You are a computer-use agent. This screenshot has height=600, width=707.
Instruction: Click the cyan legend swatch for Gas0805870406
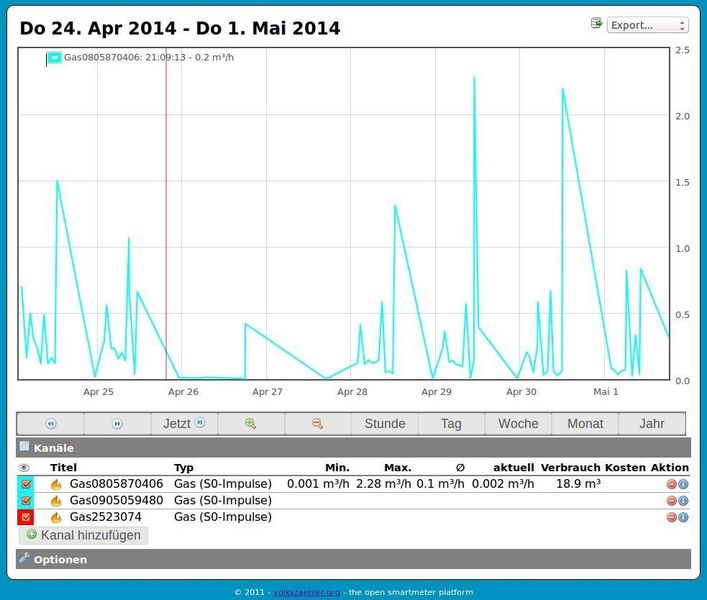tap(55, 58)
